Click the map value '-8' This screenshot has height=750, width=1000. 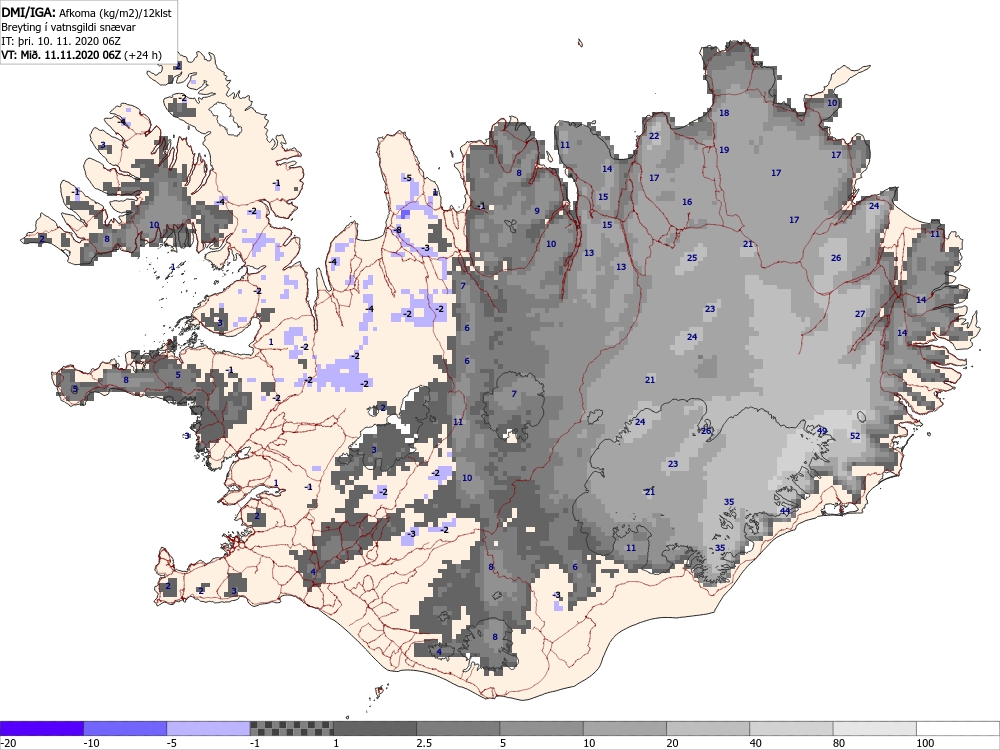click(x=397, y=230)
